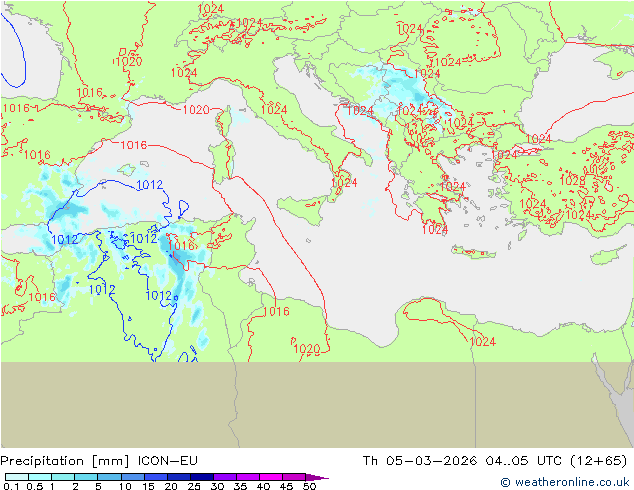
Task: Click the '1024' label on the Egyptian coast
Action: click(482, 342)
